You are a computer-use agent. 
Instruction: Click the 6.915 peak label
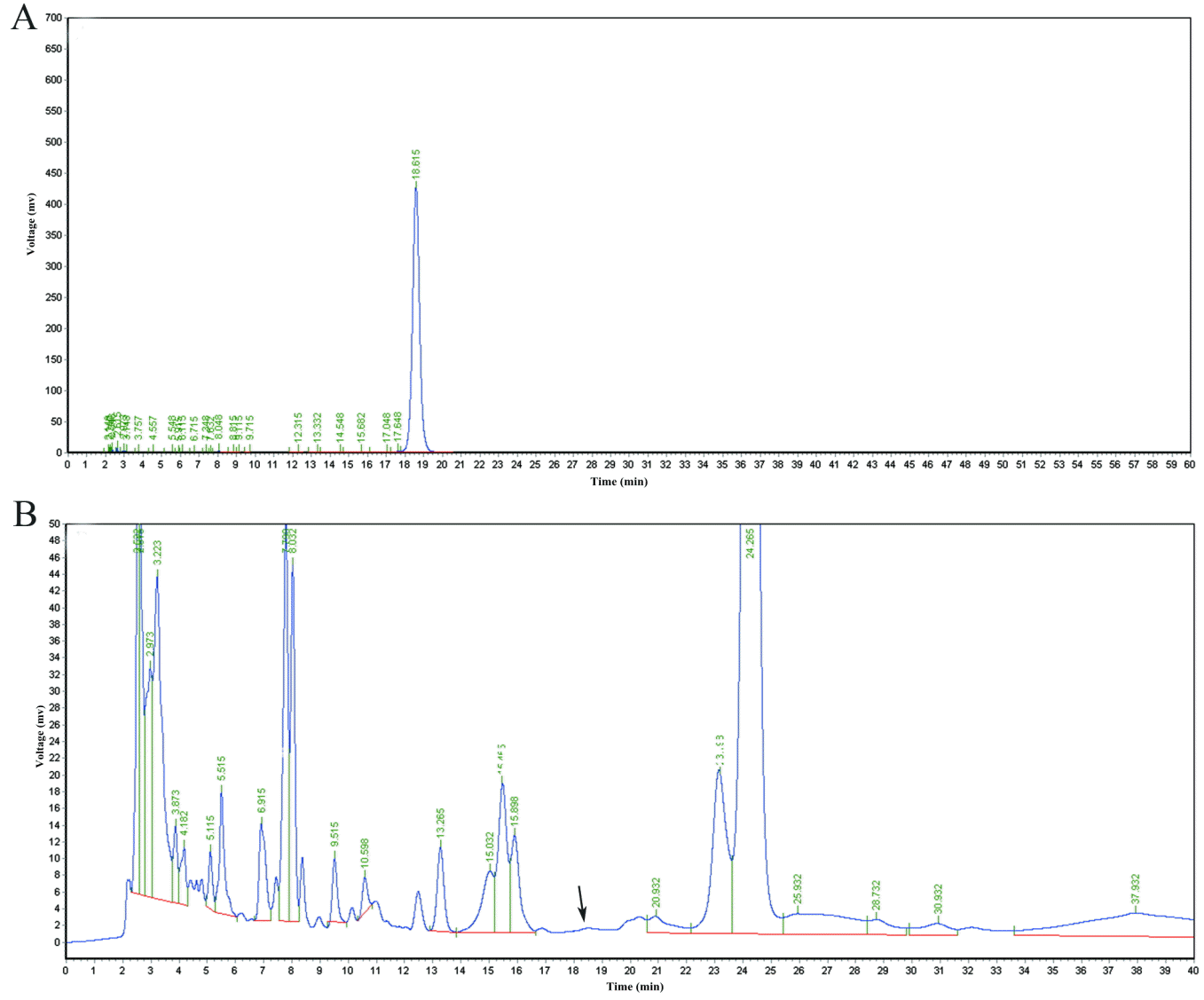coord(262,801)
